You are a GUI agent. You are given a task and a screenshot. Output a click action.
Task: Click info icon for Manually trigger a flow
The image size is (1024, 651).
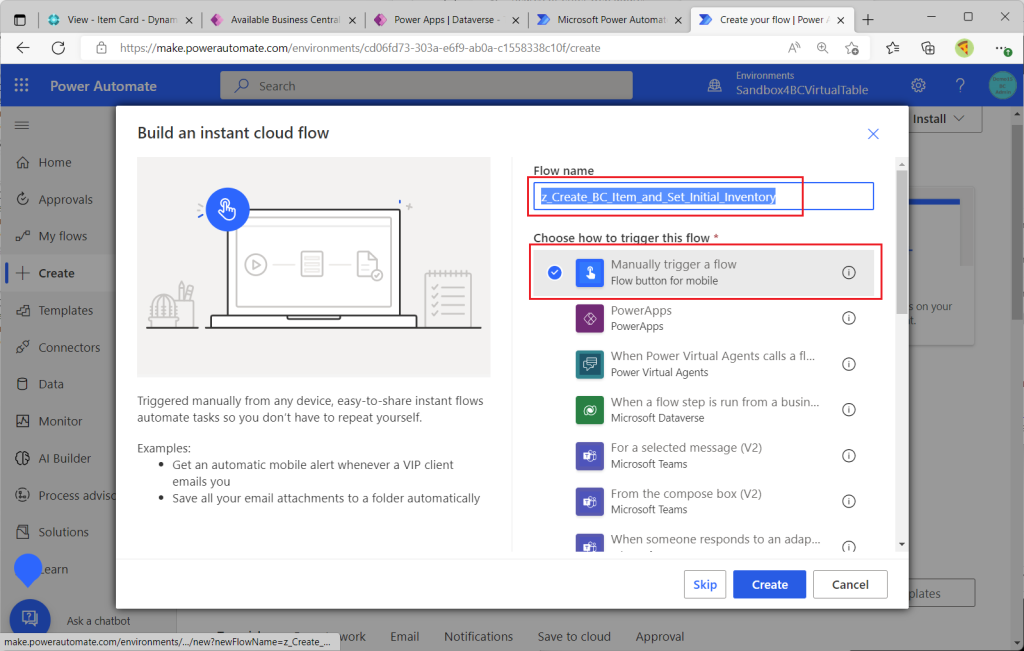tap(848, 272)
